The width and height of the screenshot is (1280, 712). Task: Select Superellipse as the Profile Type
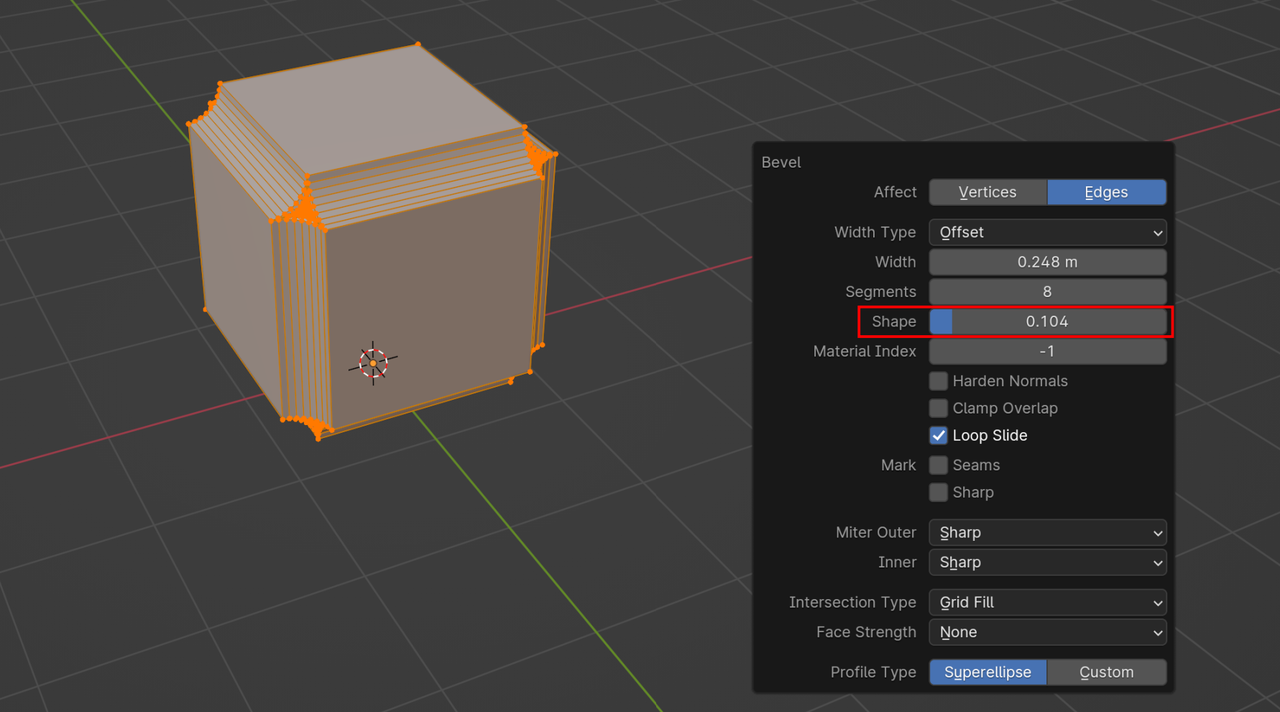click(x=988, y=672)
